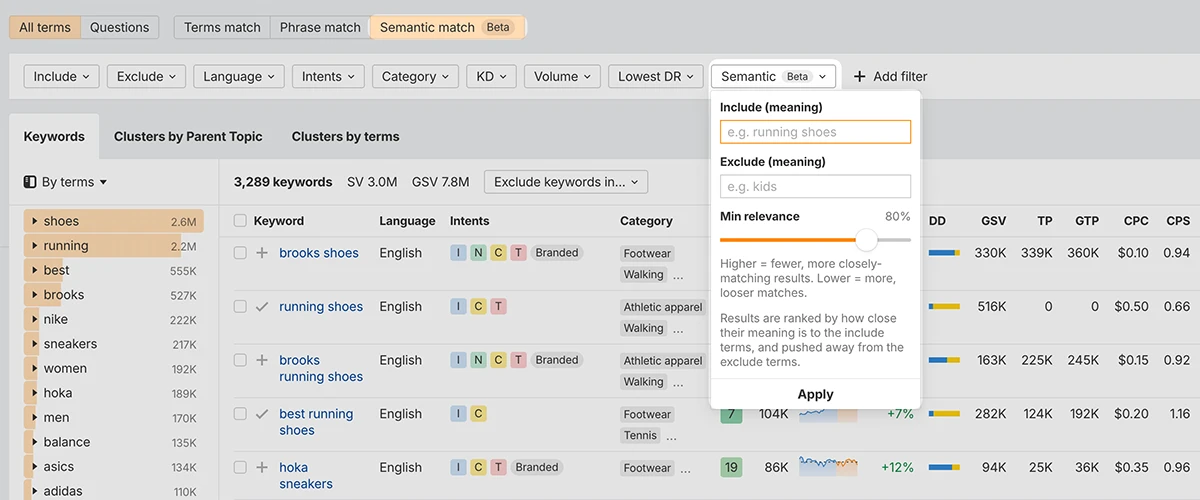The width and height of the screenshot is (1200, 500).
Task: Click the T intent badge for running shoes
Action: point(499,307)
